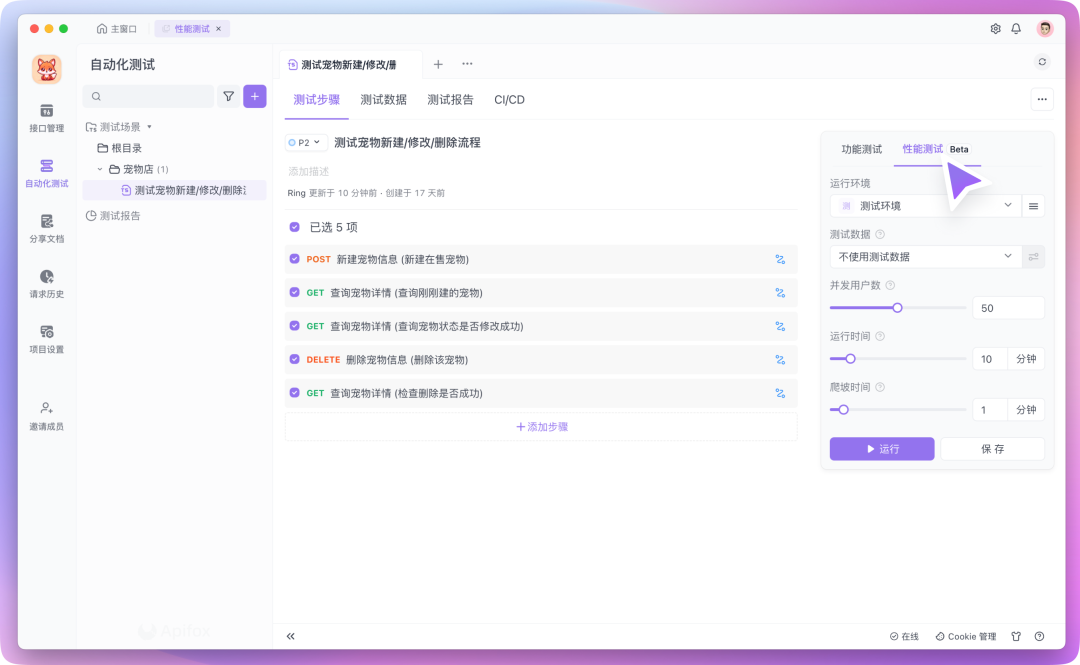Switch to the 测试步骤 tab
Screen dimensions: 1080x665
click(317, 100)
